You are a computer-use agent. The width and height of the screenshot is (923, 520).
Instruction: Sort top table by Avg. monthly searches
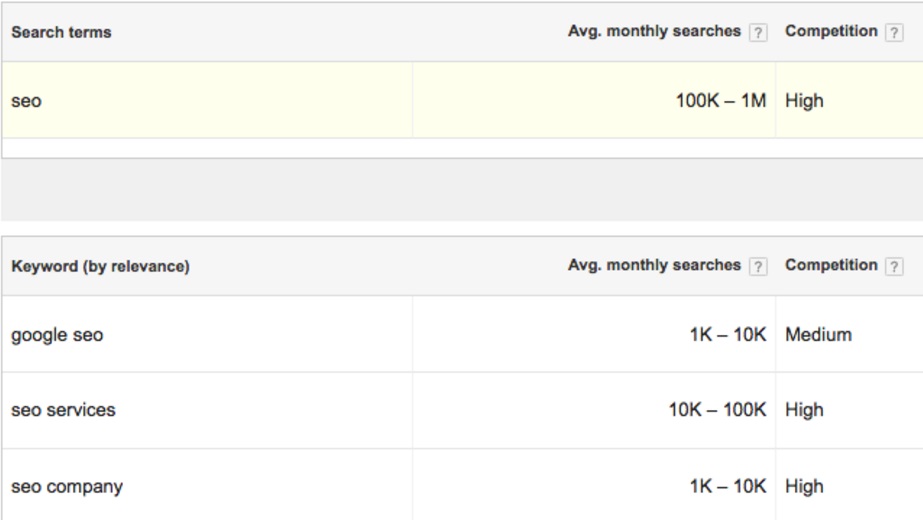(x=654, y=31)
